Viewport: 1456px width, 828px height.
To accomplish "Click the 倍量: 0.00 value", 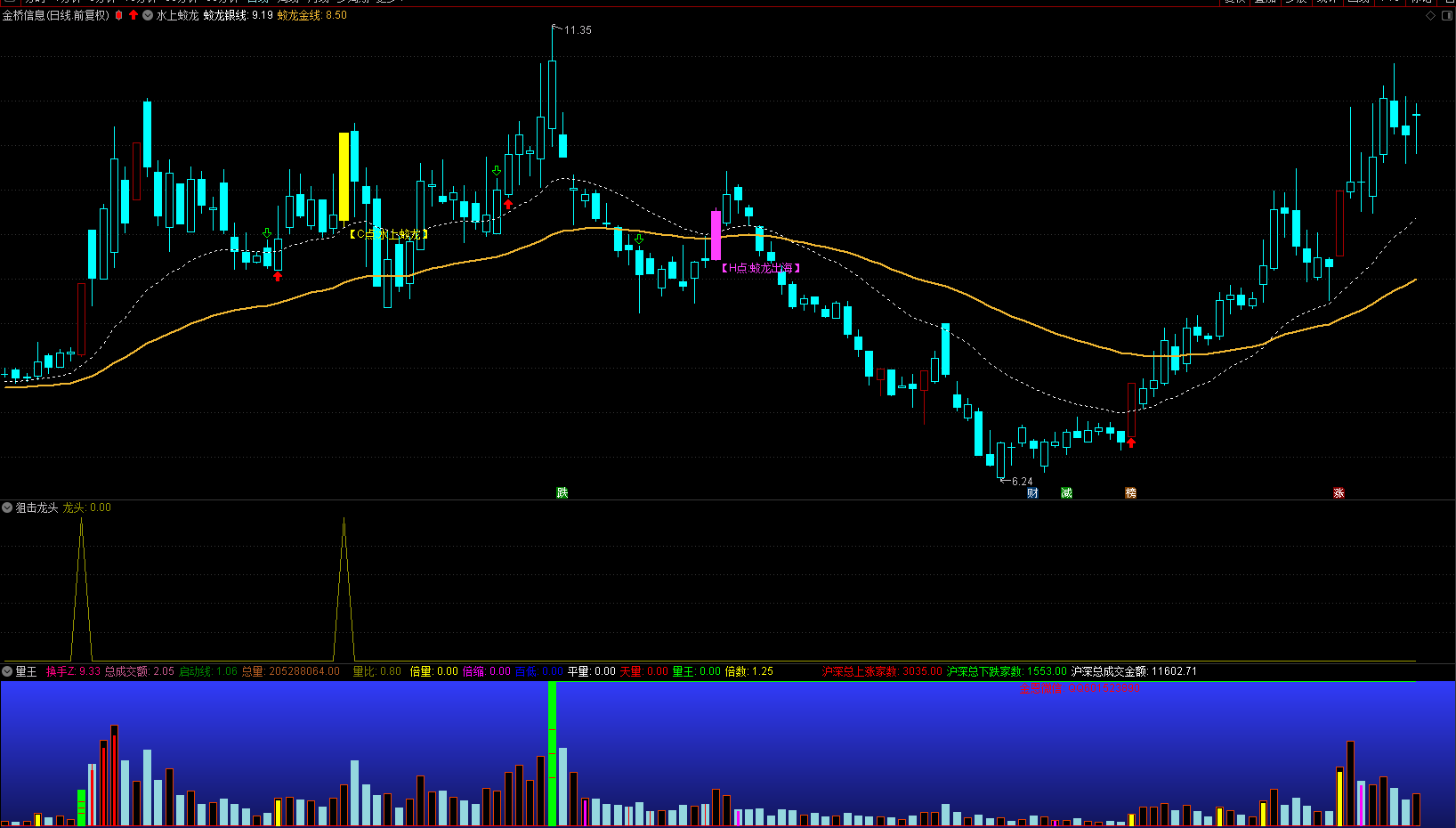I will click(x=433, y=671).
